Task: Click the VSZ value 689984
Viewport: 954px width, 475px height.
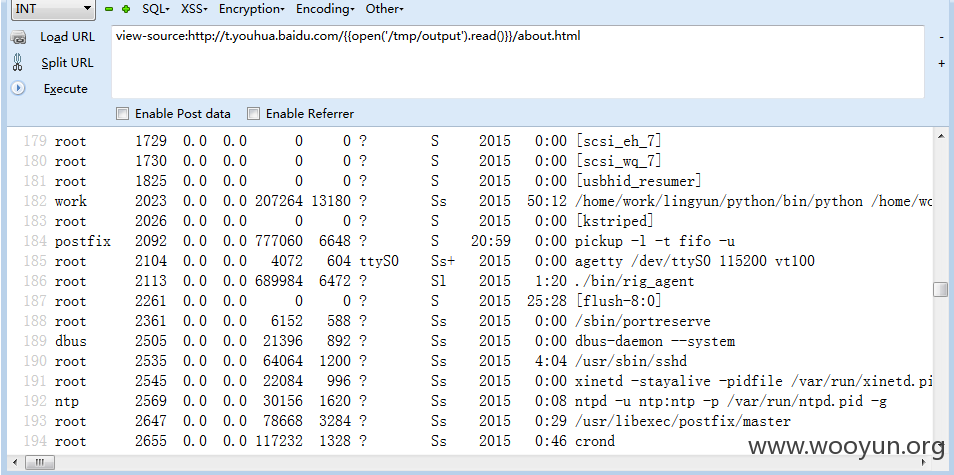Action: coord(279,282)
